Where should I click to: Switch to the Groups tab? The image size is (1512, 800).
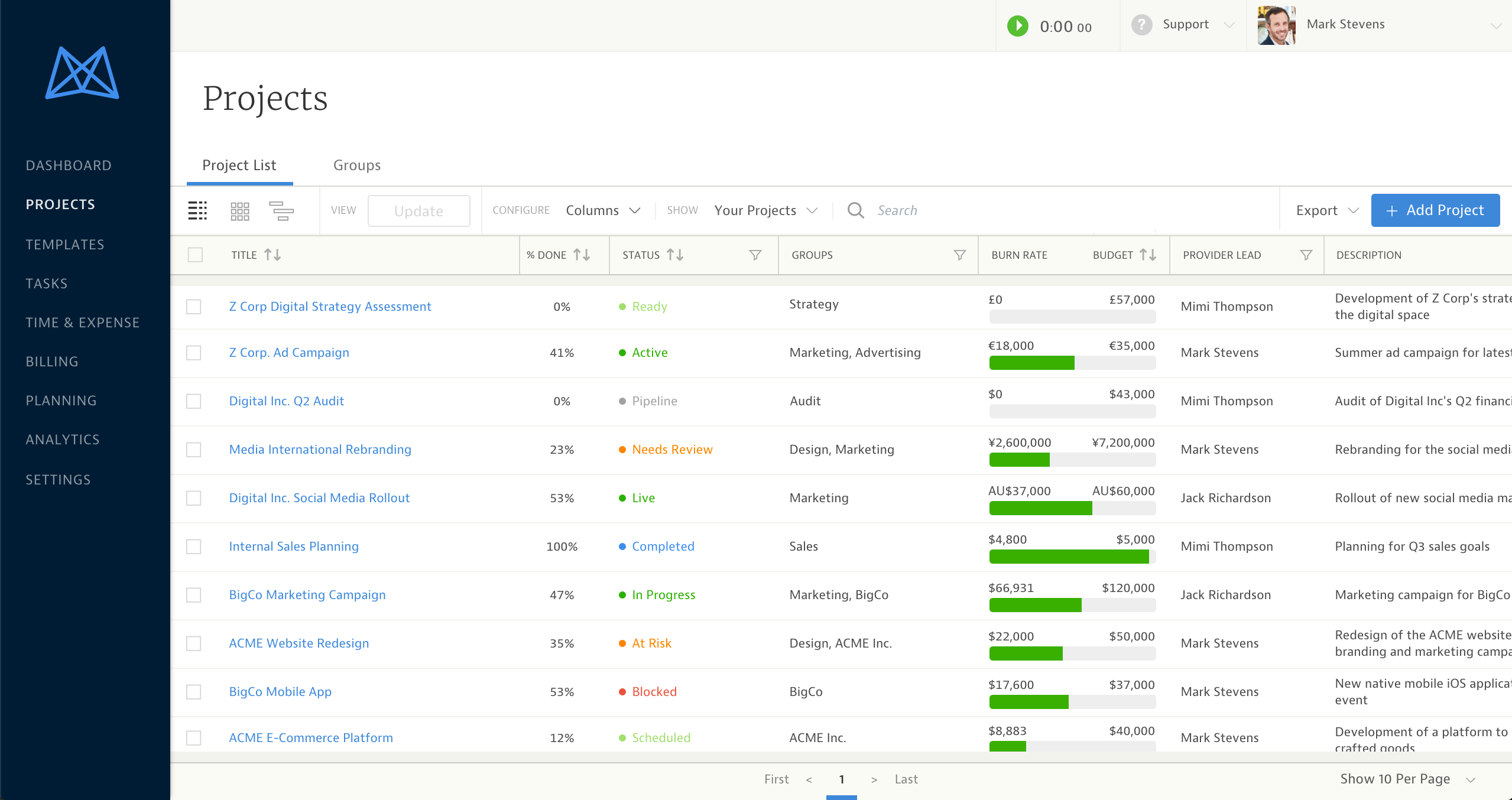click(x=357, y=165)
